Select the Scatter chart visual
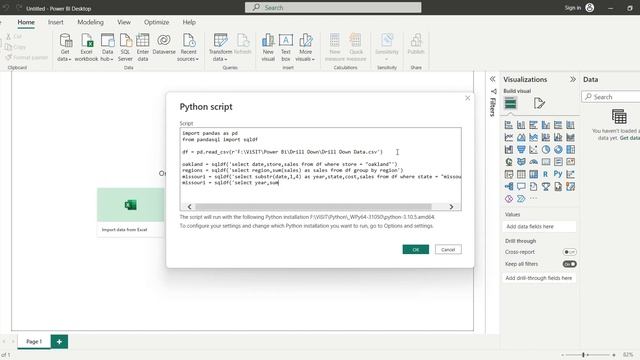 point(533,149)
